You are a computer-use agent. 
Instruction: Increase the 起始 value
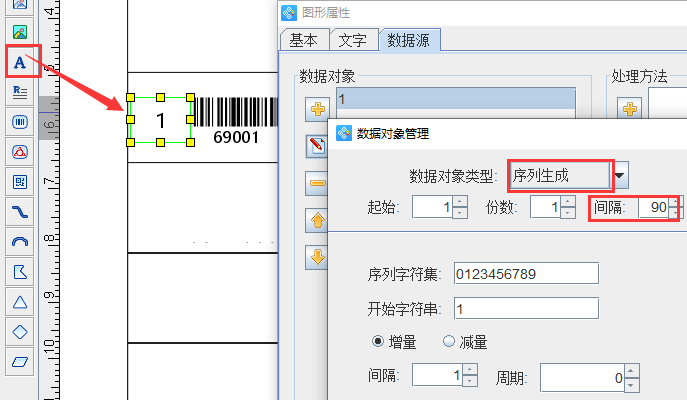point(460,202)
